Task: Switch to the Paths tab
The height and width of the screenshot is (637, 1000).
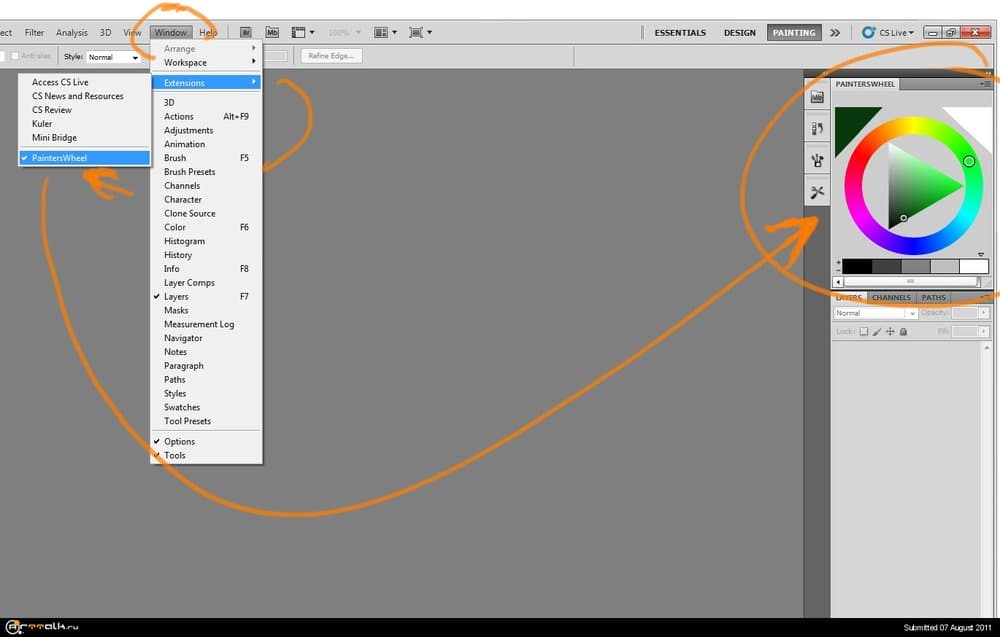Action: click(933, 298)
